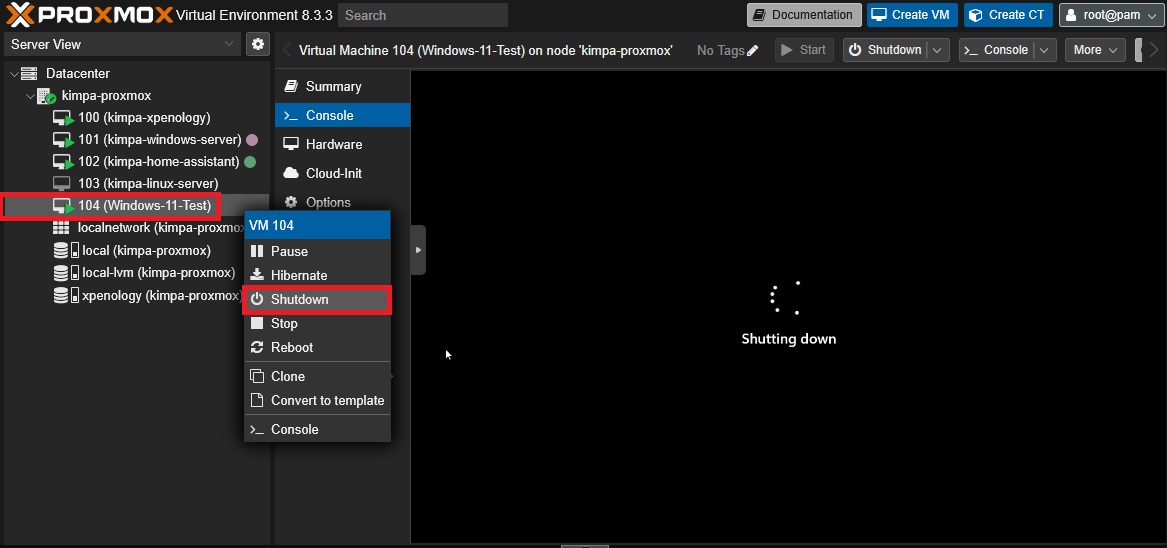Viewport: 1167px width, 548px height.
Task: Expand the Console button dropdown arrow
Action: click(x=1044, y=50)
